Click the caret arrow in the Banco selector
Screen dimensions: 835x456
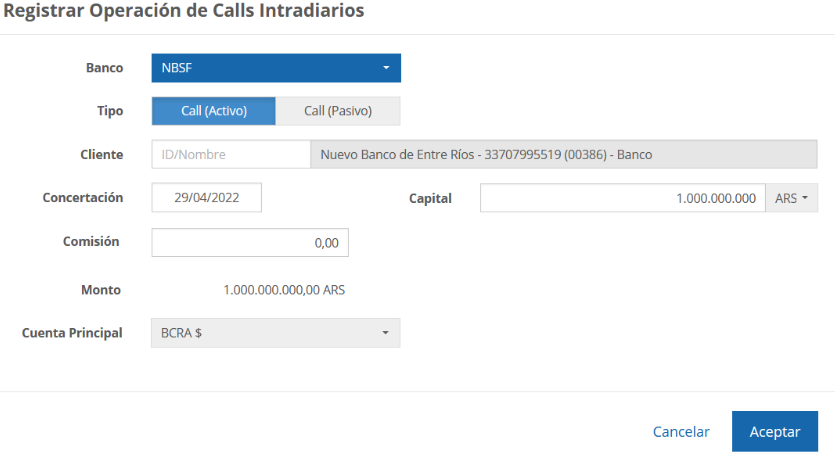(x=386, y=68)
